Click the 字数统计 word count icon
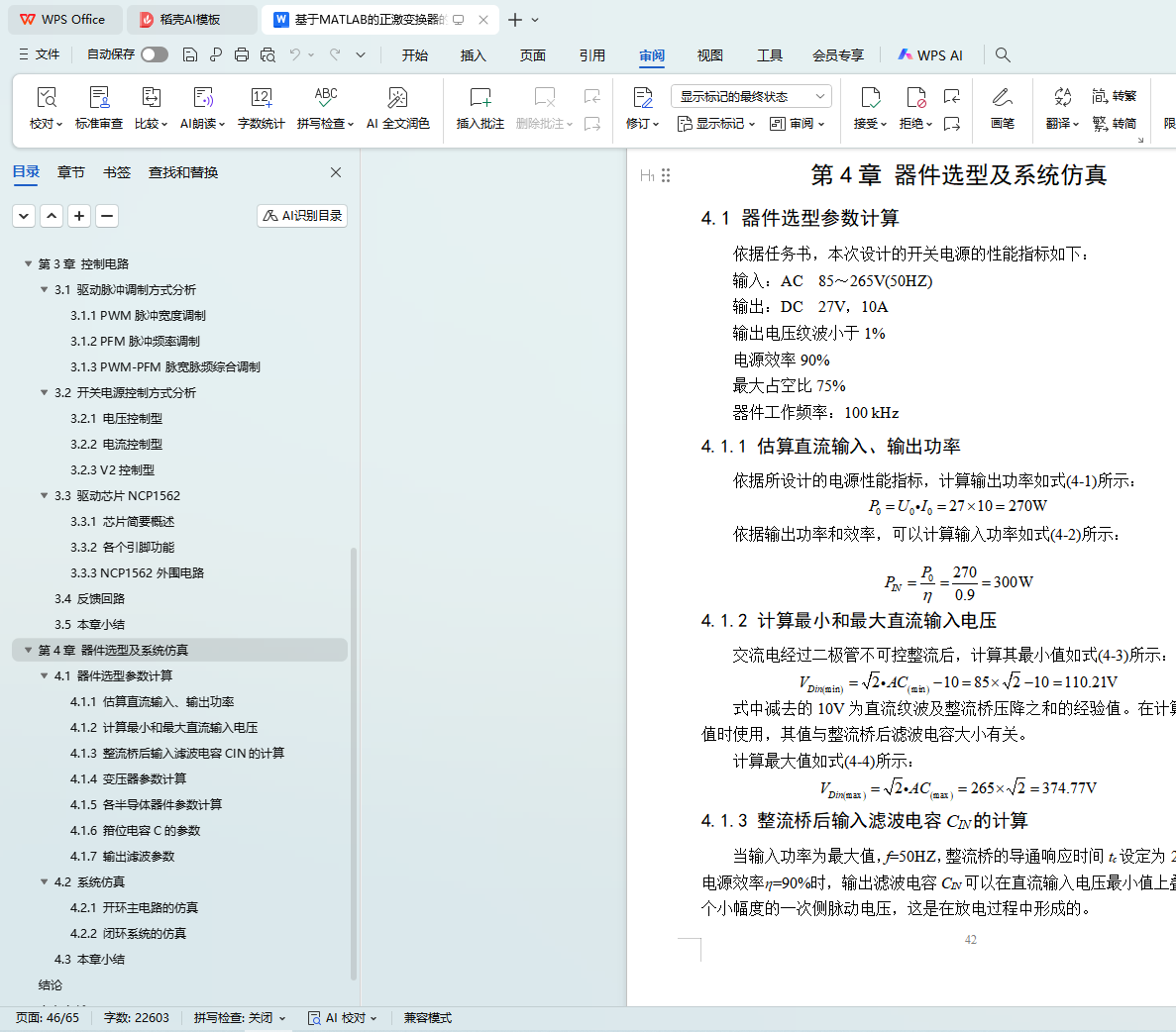The height and width of the screenshot is (1032, 1176). click(x=262, y=98)
